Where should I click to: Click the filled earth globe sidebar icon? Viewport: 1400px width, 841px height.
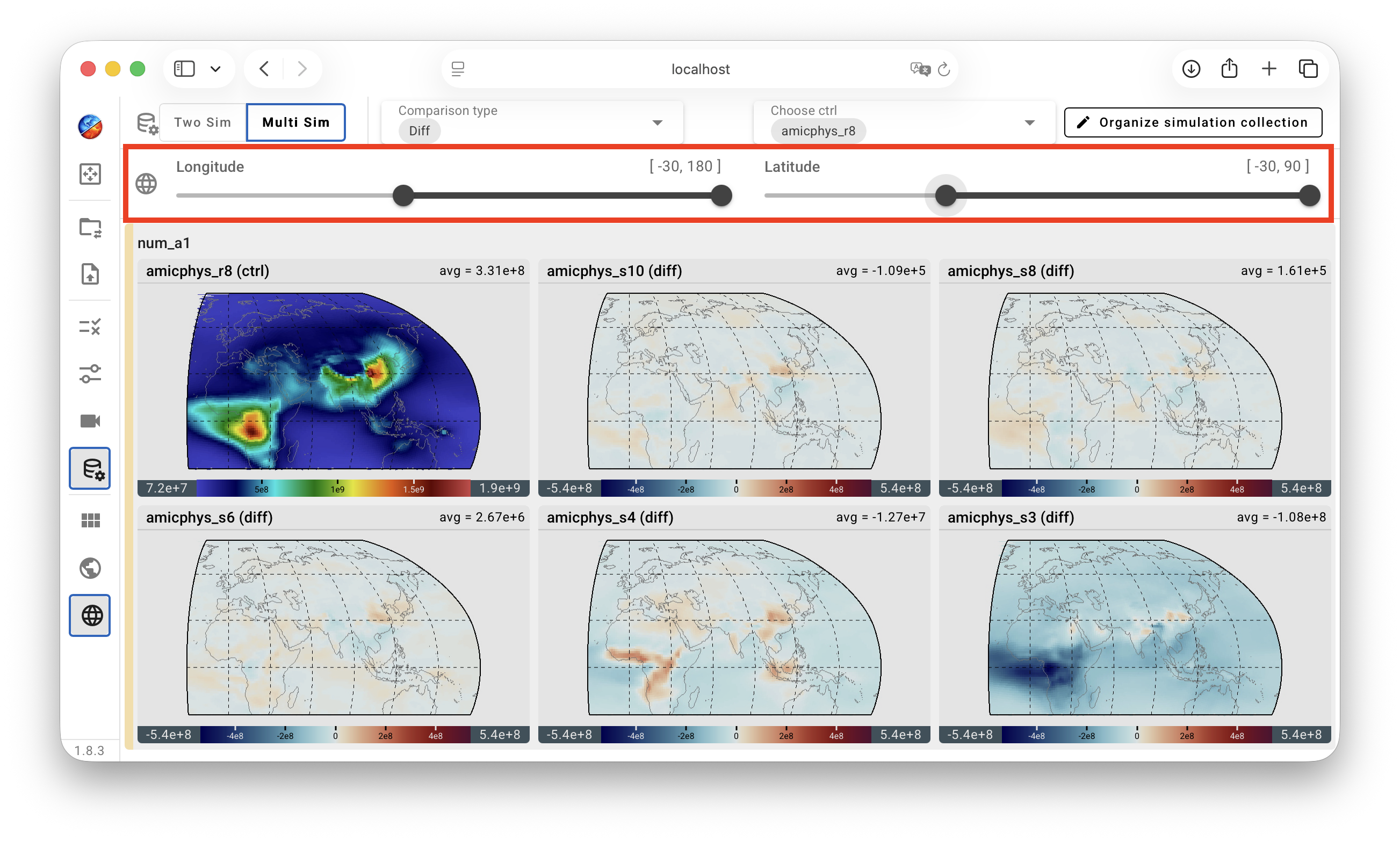pyautogui.click(x=90, y=568)
